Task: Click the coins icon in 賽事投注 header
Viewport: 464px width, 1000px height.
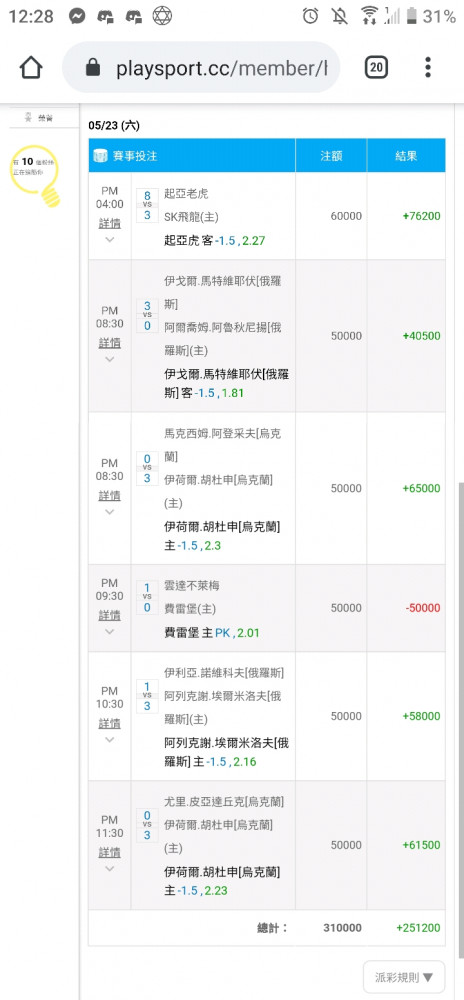Action: pyautogui.click(x=100, y=156)
